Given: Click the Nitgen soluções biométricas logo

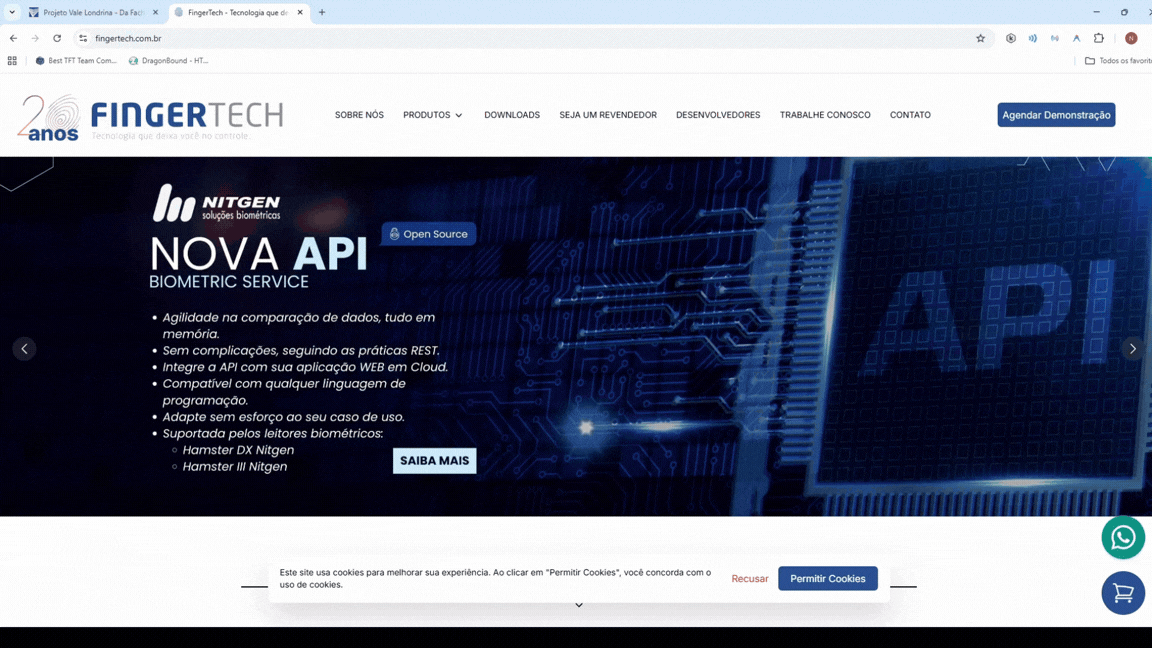Looking at the screenshot, I should pyautogui.click(x=216, y=204).
